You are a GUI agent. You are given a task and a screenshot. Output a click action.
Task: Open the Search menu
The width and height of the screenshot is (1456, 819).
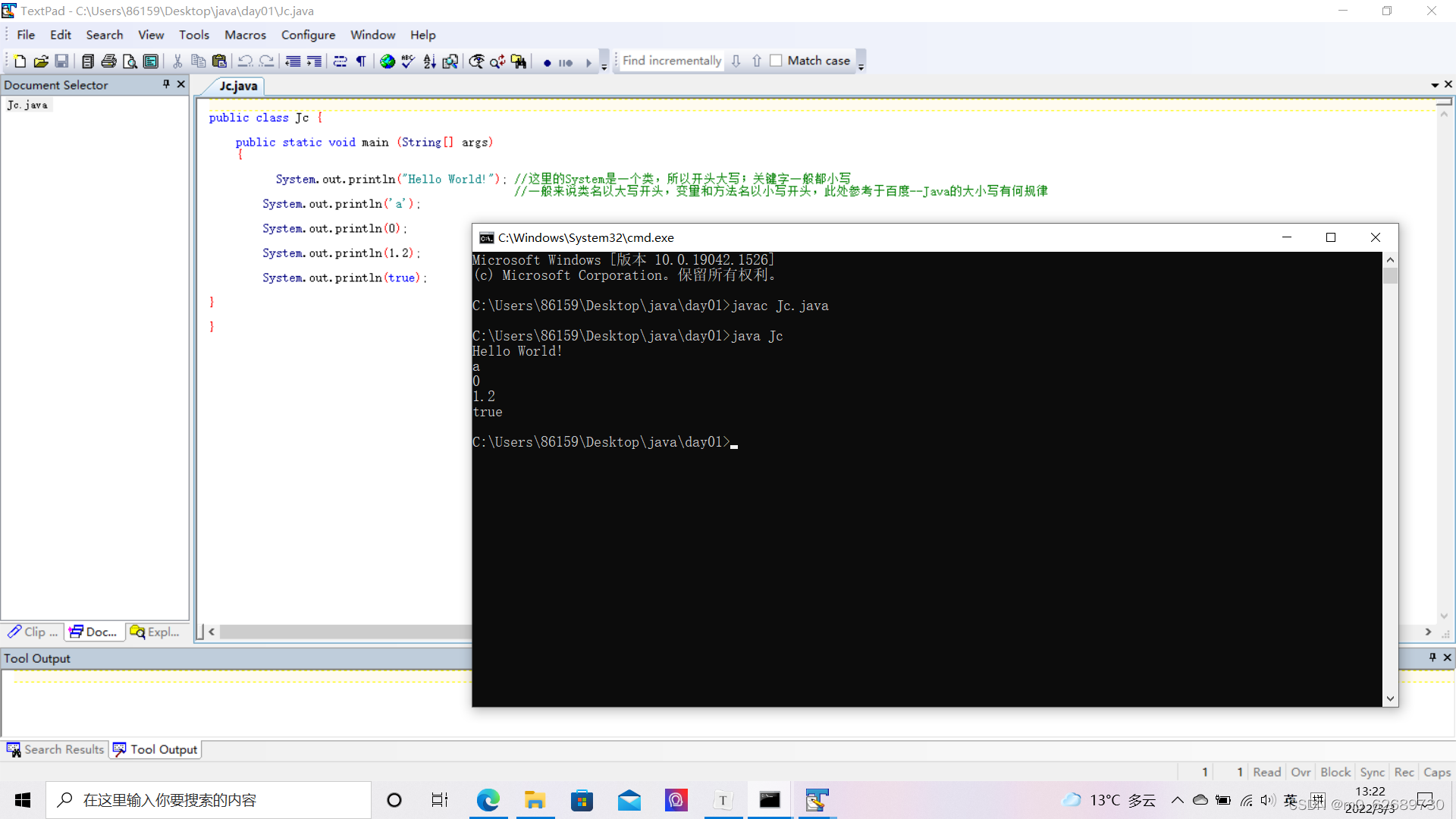[105, 35]
